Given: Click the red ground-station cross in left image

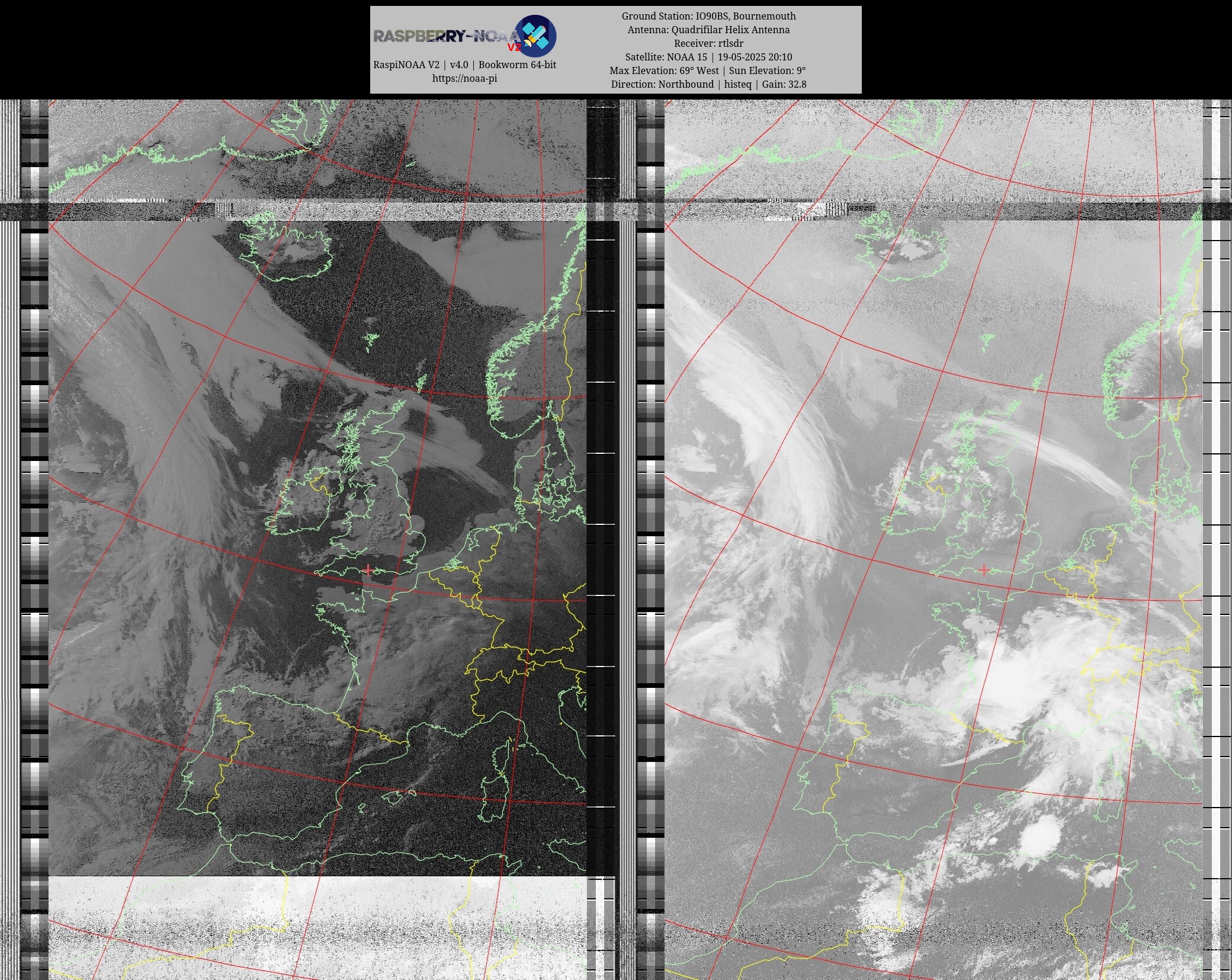Looking at the screenshot, I should pyautogui.click(x=368, y=570).
